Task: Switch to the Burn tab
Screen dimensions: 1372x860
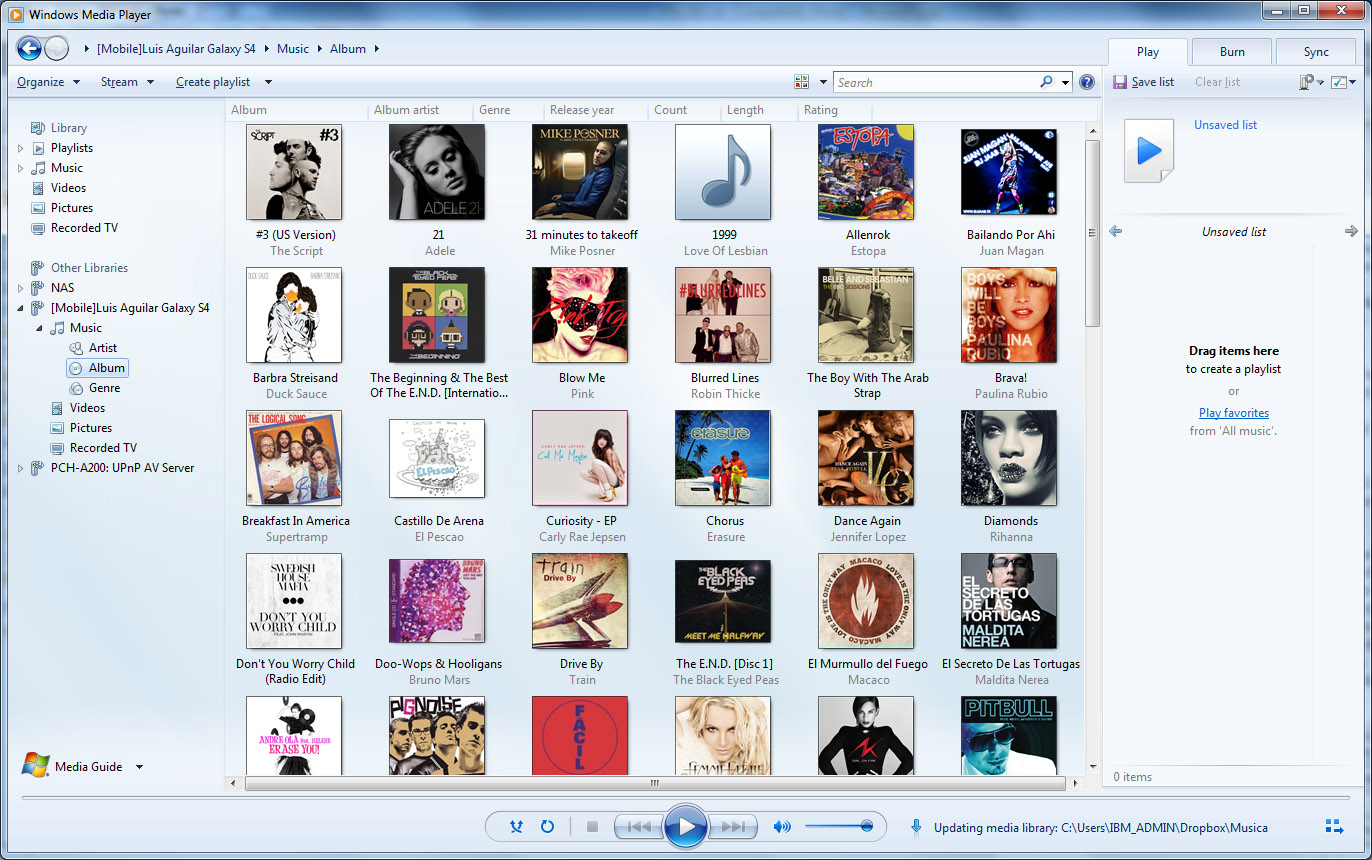Action: pos(1232,52)
